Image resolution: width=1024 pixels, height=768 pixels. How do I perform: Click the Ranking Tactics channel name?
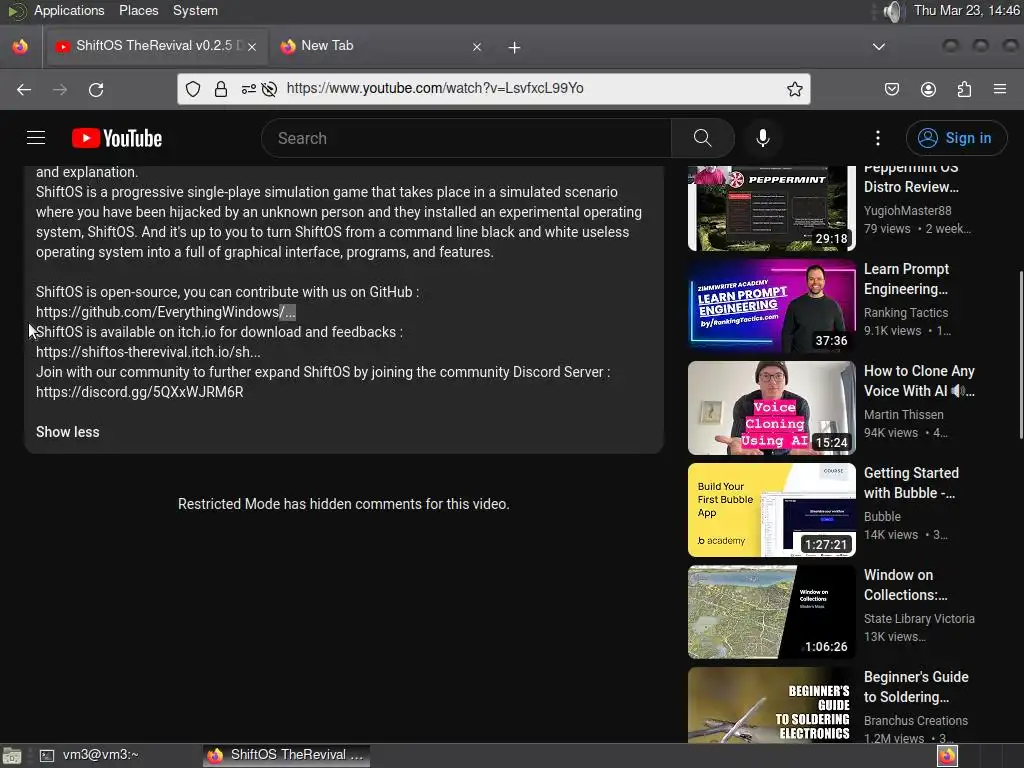(x=906, y=313)
